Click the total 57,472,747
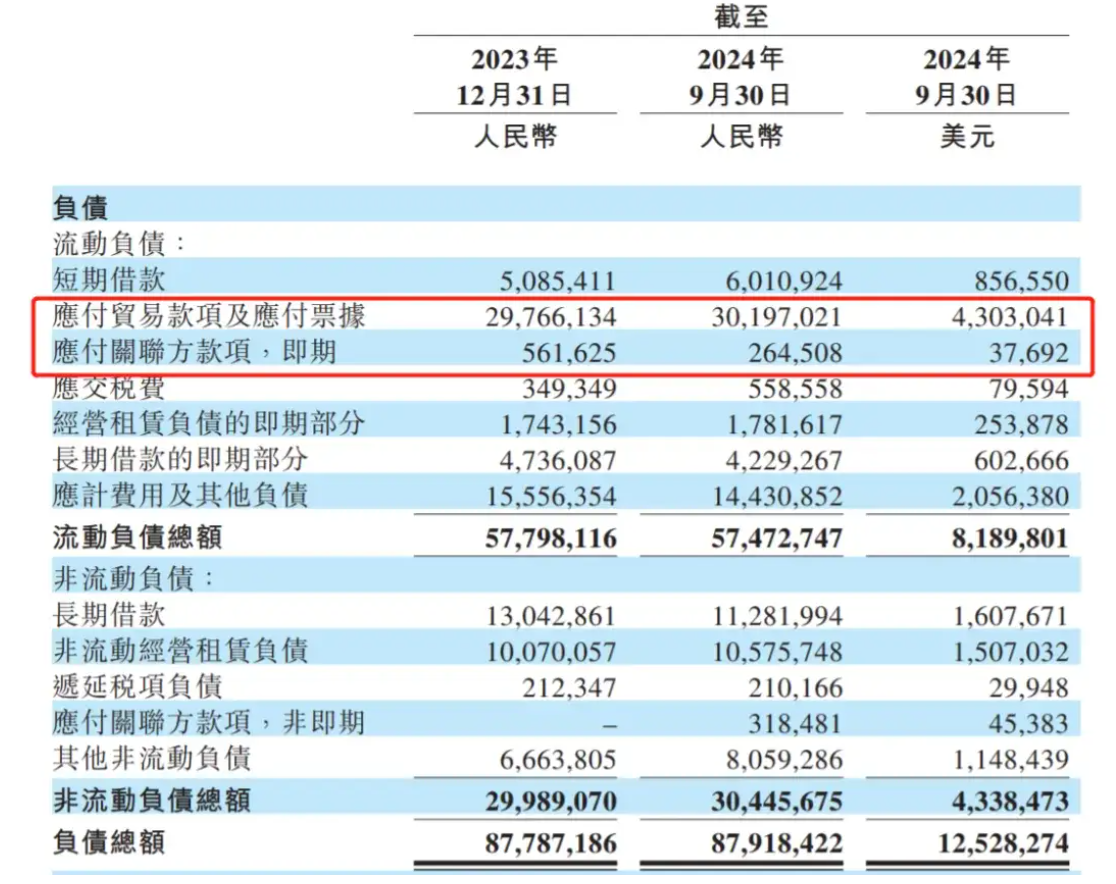This screenshot has height=884, width=1116. (777, 538)
